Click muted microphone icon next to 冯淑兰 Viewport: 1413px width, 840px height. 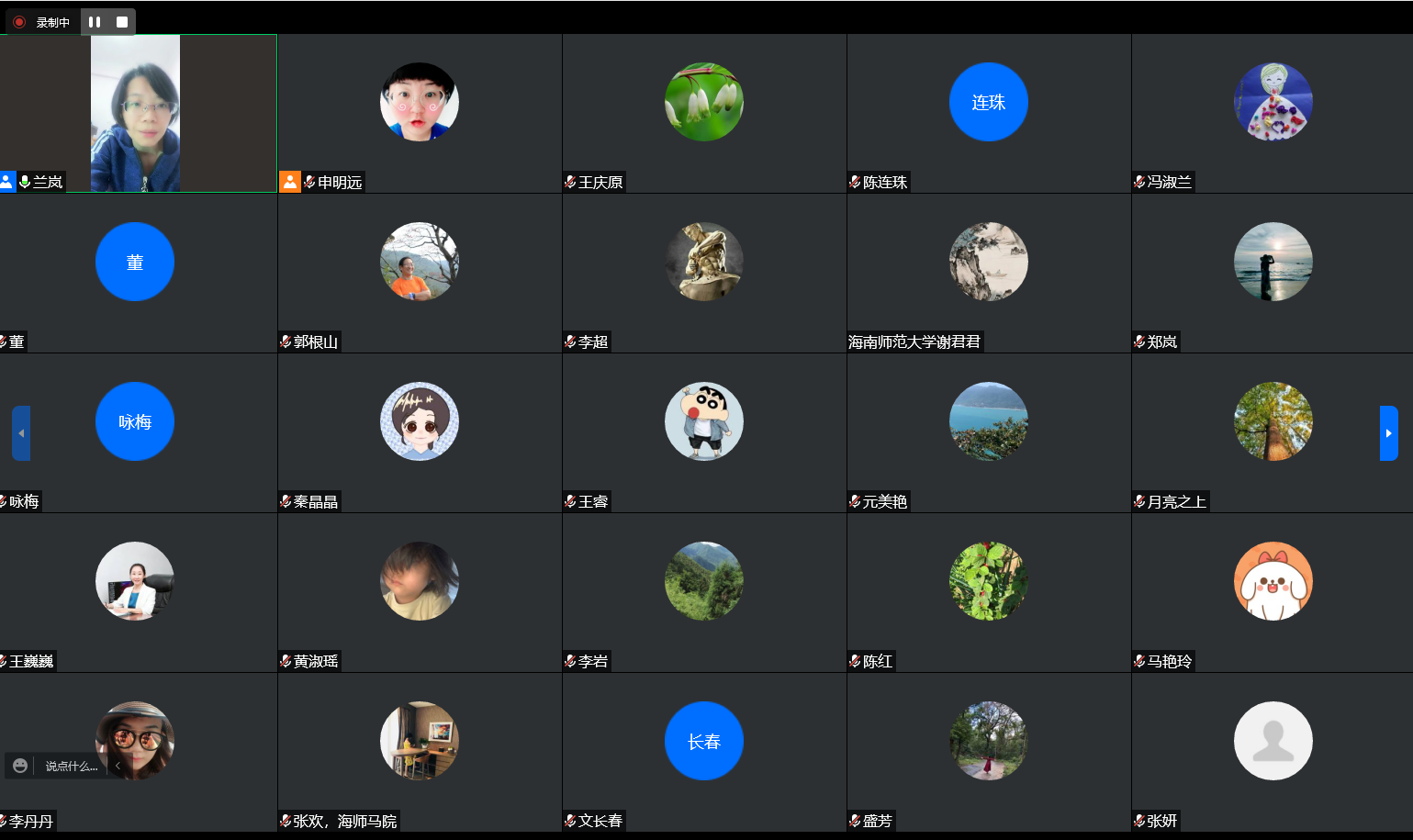click(1139, 182)
